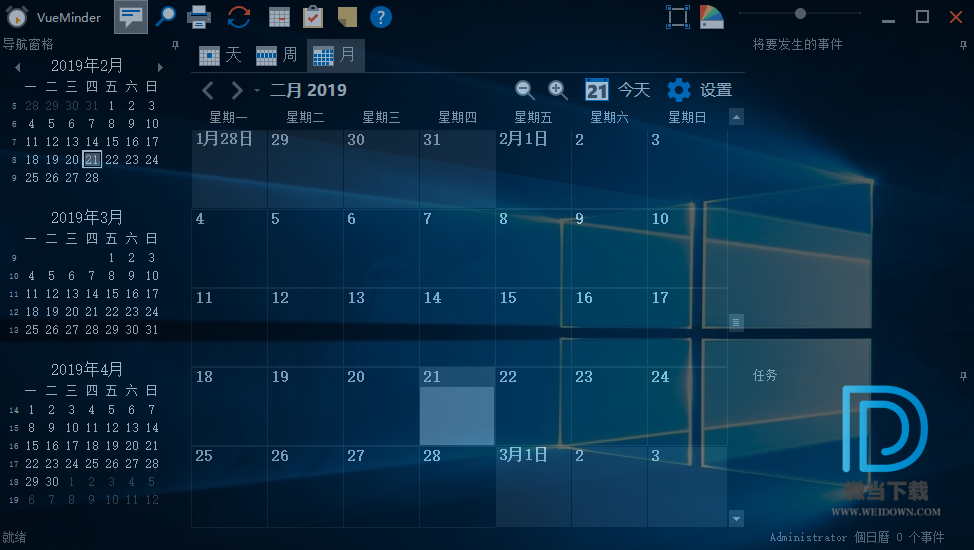Click the 星期日 column header
974x550 pixels.
tap(687, 117)
